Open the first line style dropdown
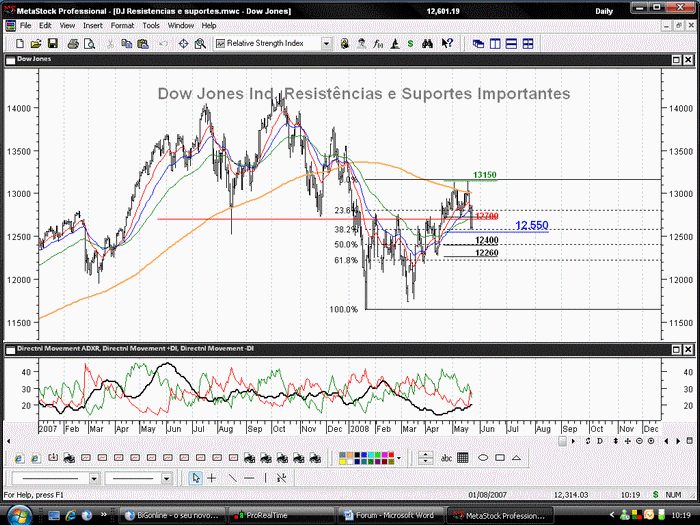700x525 pixels. tap(94, 479)
